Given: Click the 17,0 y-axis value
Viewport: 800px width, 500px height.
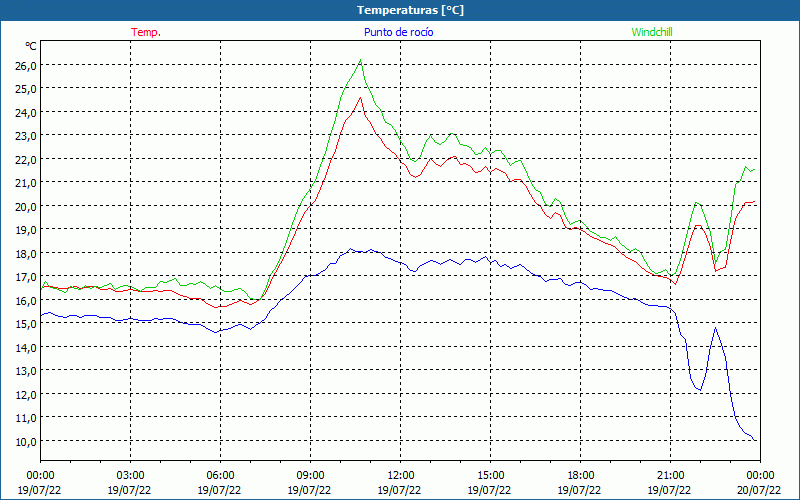Looking at the screenshot, I should [x=26, y=277].
